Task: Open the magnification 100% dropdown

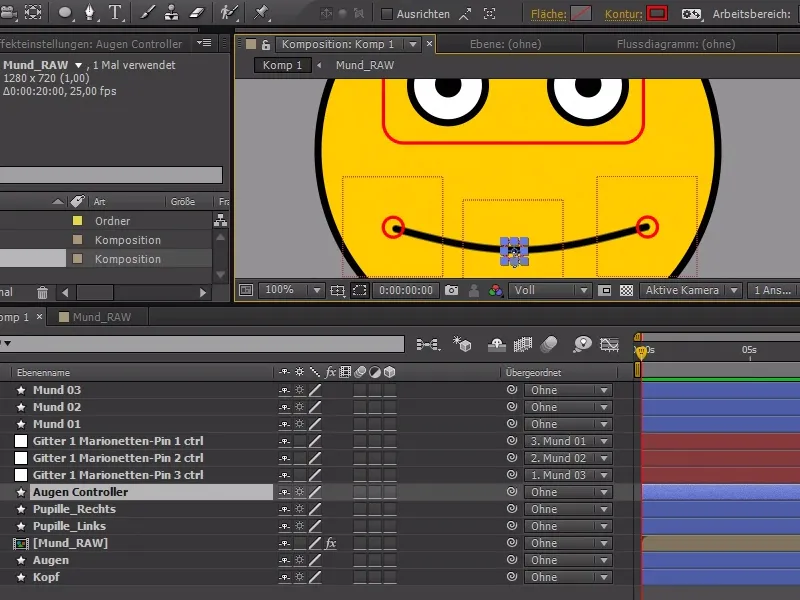Action: tap(292, 290)
